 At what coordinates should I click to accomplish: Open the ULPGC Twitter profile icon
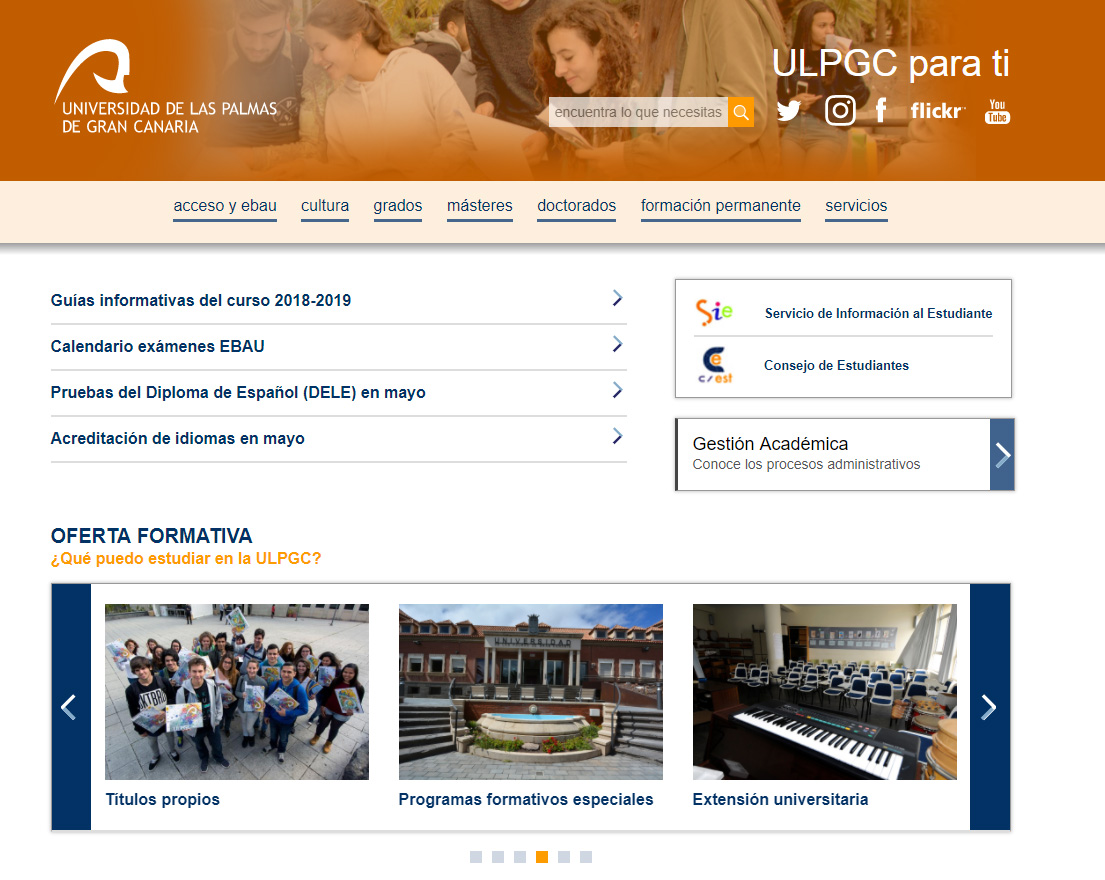[789, 111]
